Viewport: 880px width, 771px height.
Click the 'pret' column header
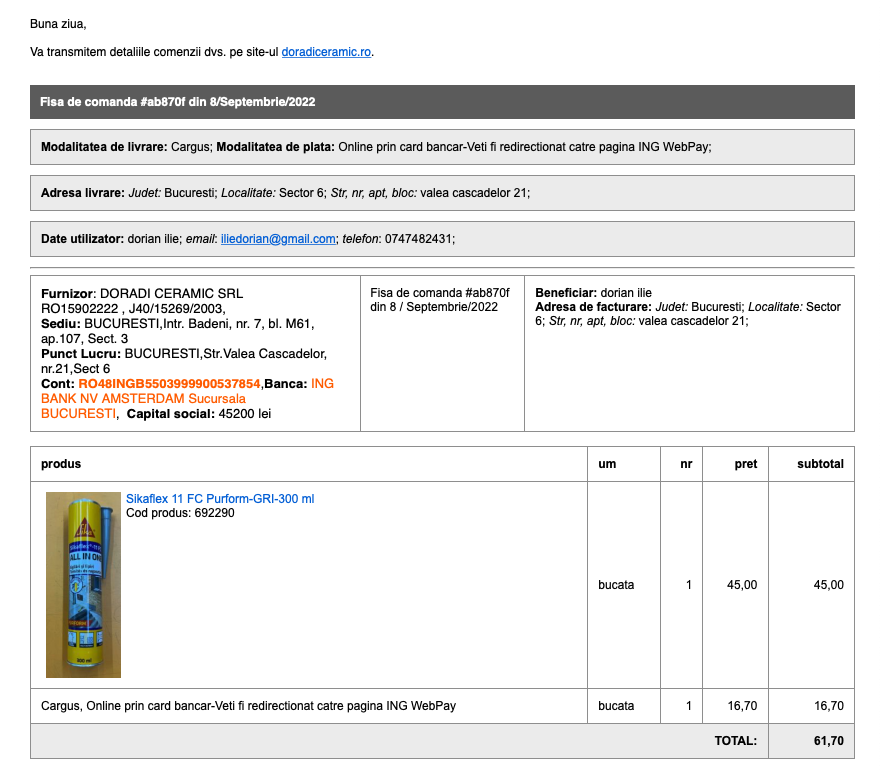pos(745,464)
